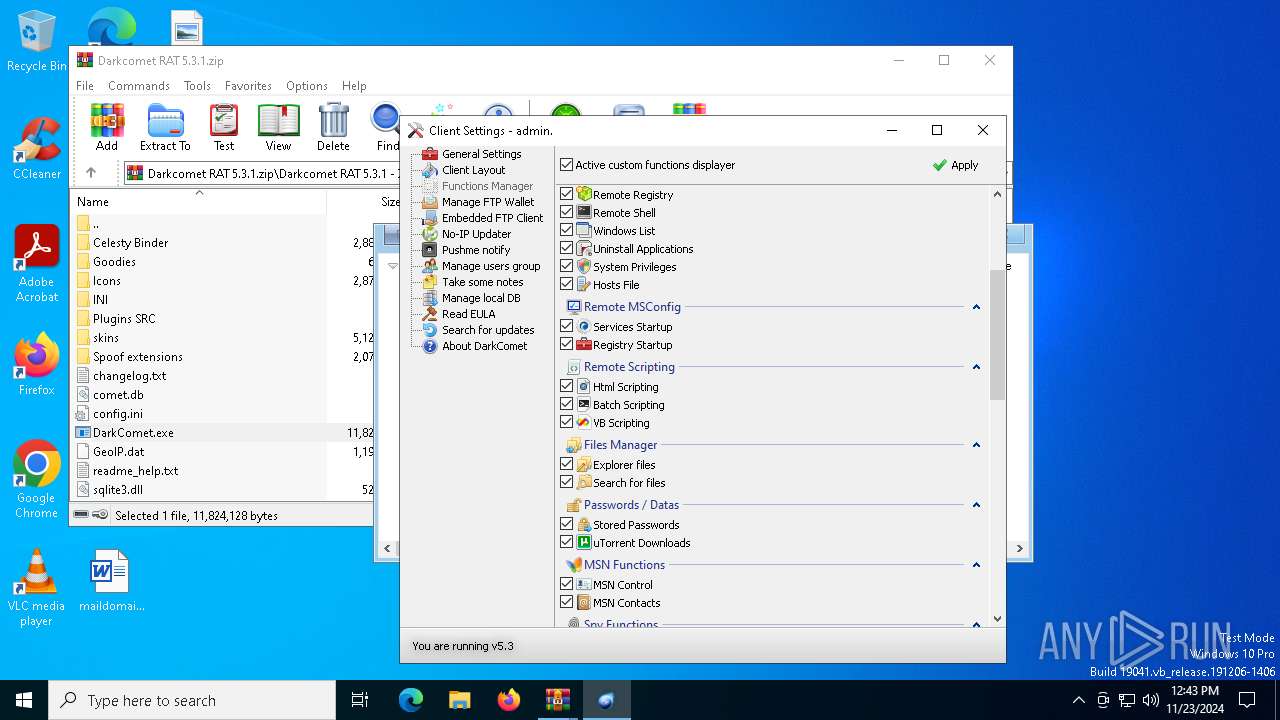Image resolution: width=1280 pixels, height=720 pixels.
Task: Select config.ini in the file list
Action: [117, 414]
